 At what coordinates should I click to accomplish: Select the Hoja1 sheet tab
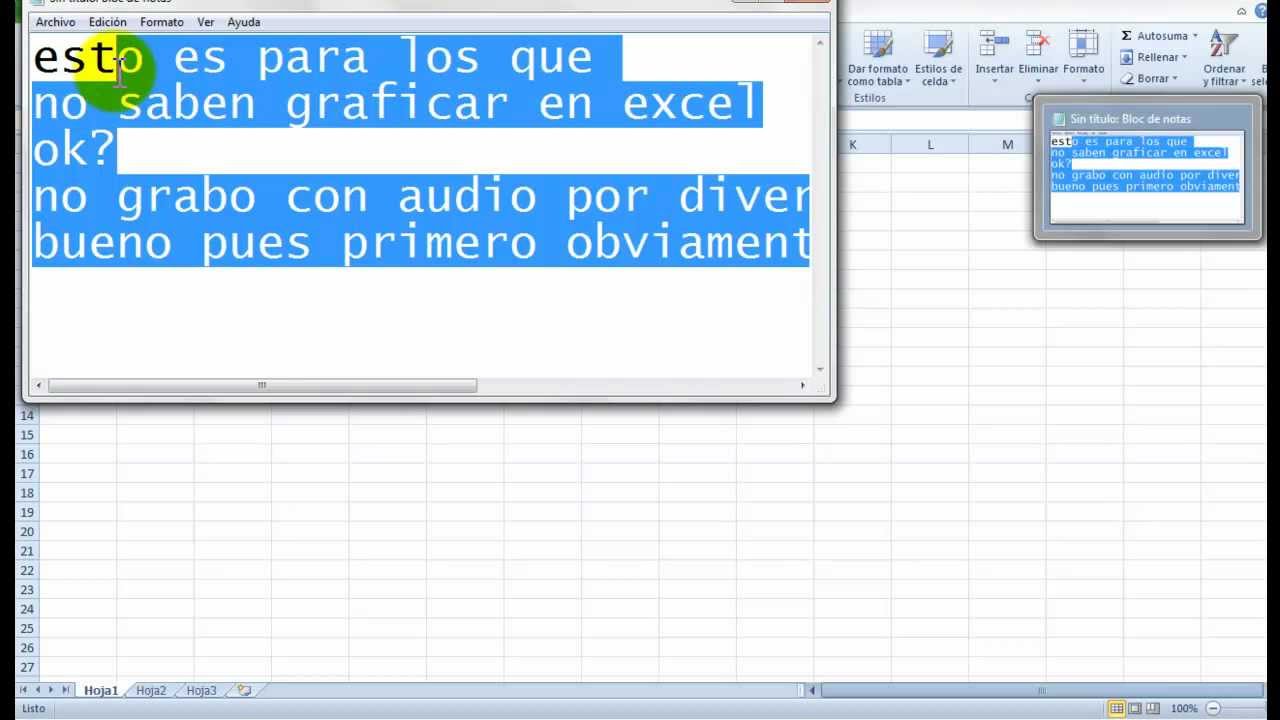coord(101,690)
